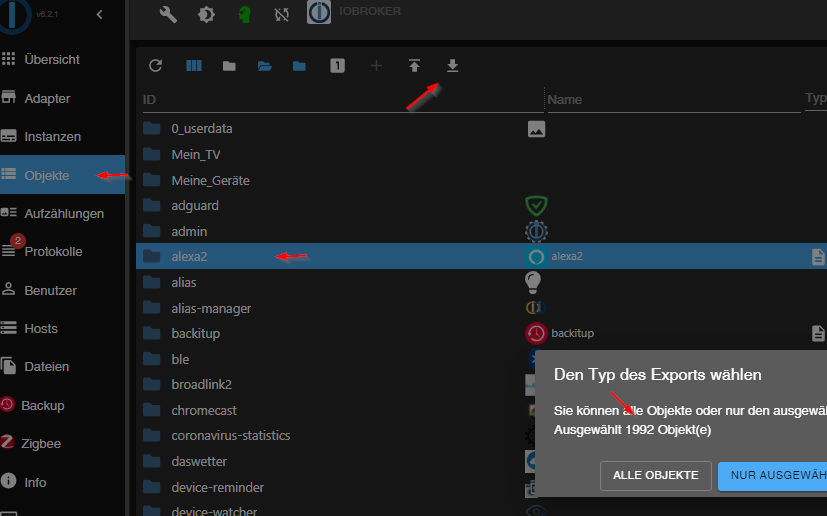Click the NUR AUSGEWÄHLTE button
The image size is (827, 516).
pos(773,475)
